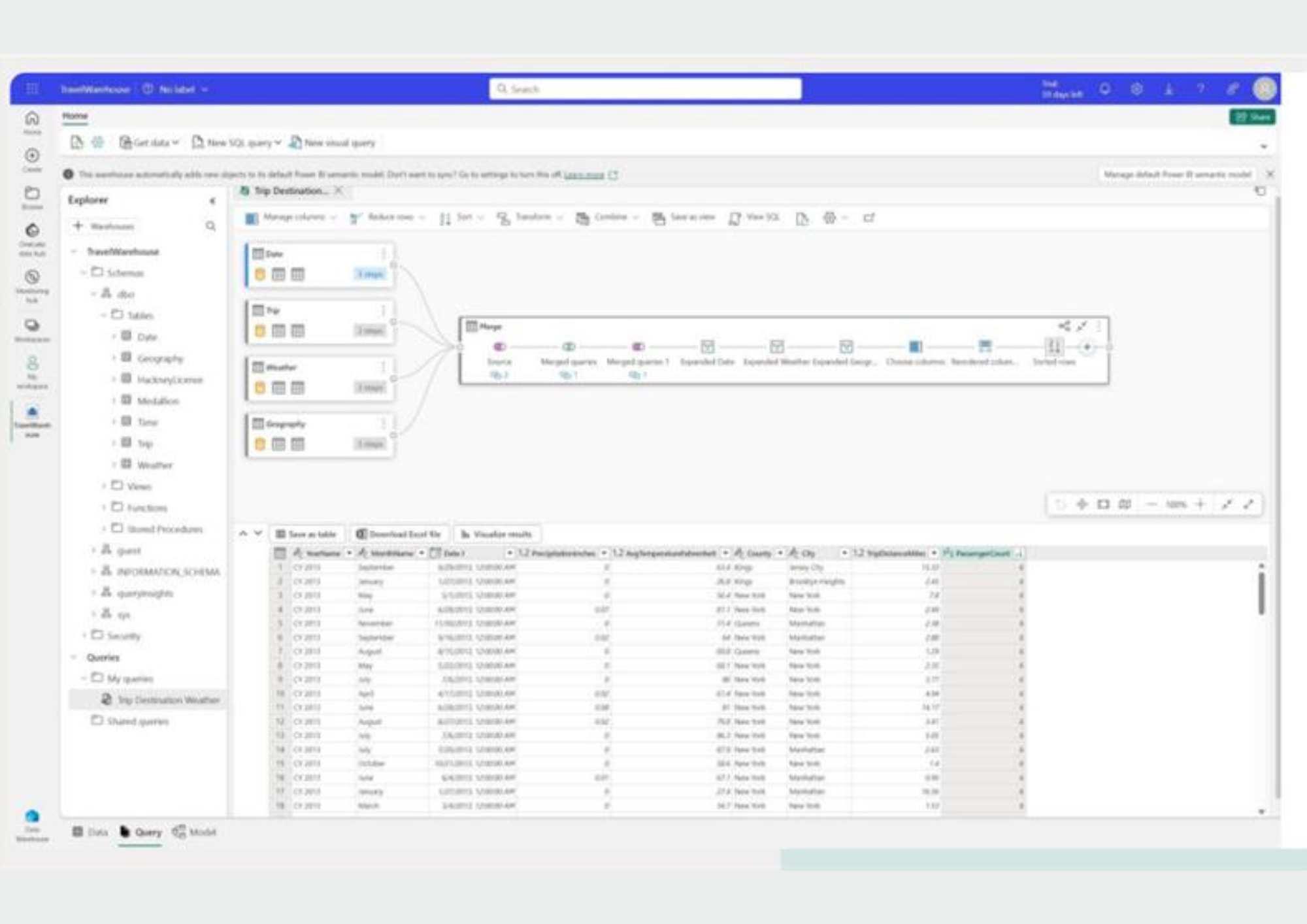
Task: Search icon in Explorer pane
Action: (210, 226)
